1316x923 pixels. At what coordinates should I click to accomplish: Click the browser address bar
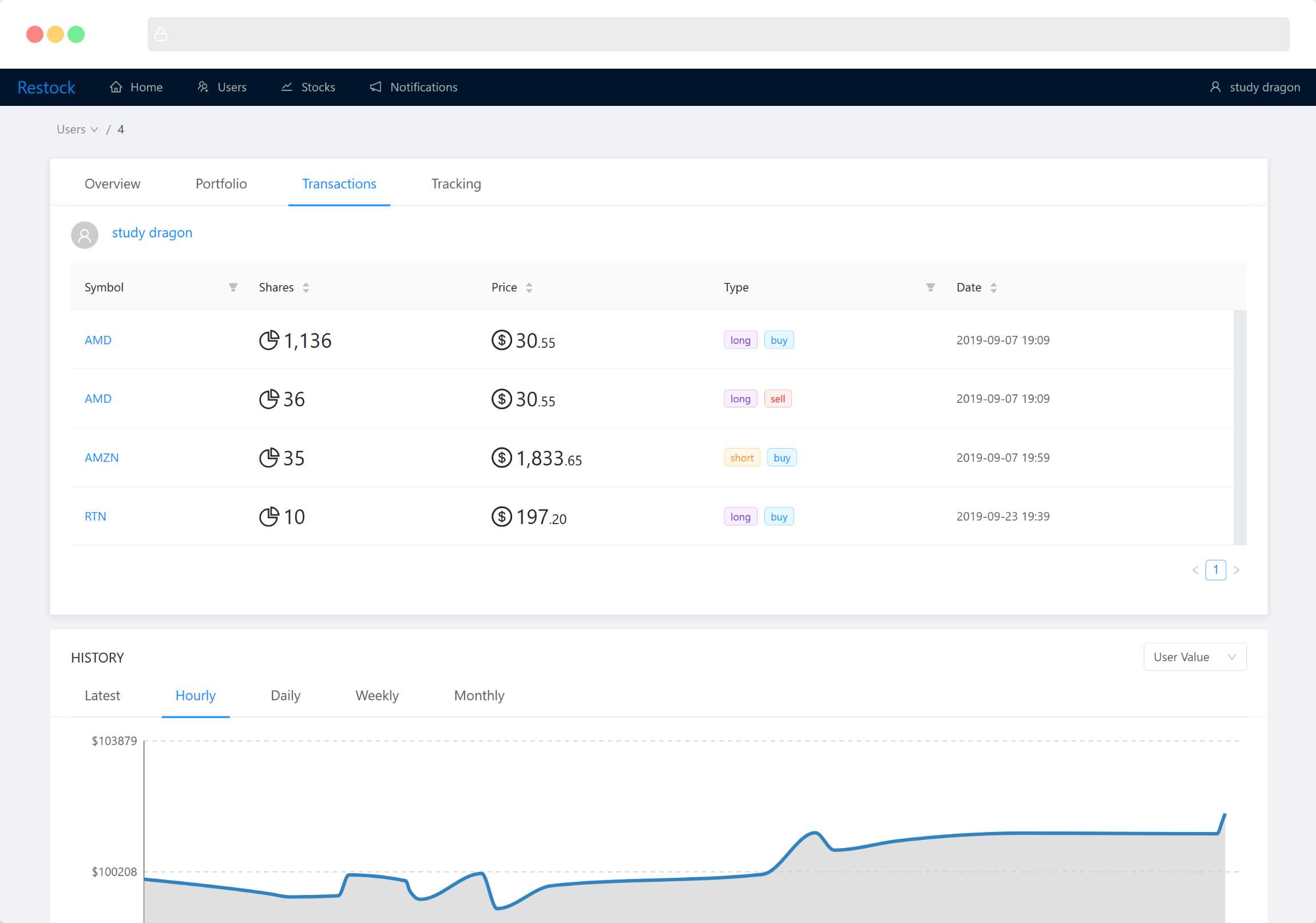click(x=718, y=34)
